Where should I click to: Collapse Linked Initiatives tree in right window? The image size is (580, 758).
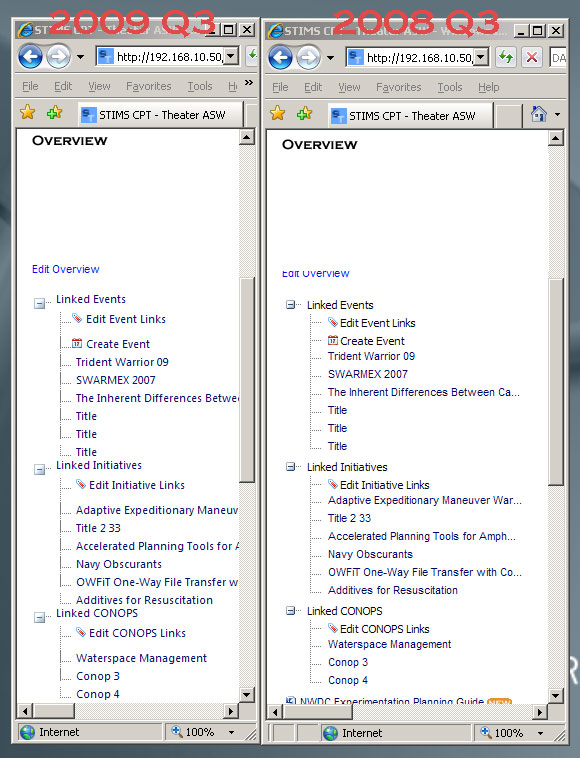290,466
